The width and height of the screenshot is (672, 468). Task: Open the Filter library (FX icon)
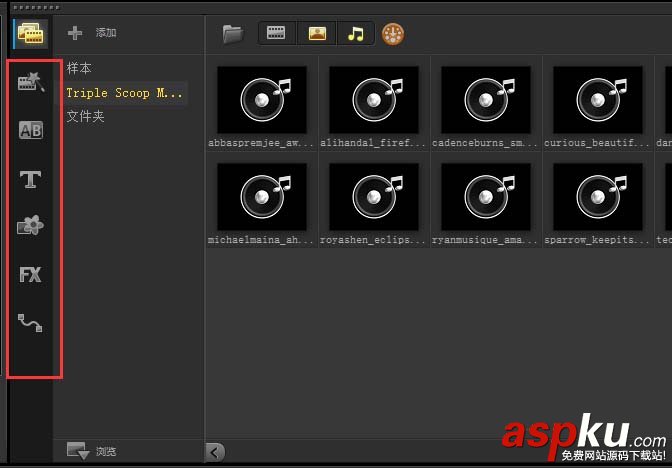click(30, 274)
